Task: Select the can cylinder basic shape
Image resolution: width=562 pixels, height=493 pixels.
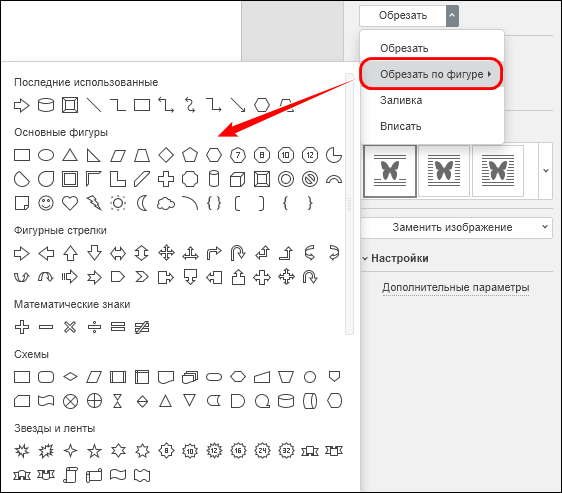Action: (214, 179)
